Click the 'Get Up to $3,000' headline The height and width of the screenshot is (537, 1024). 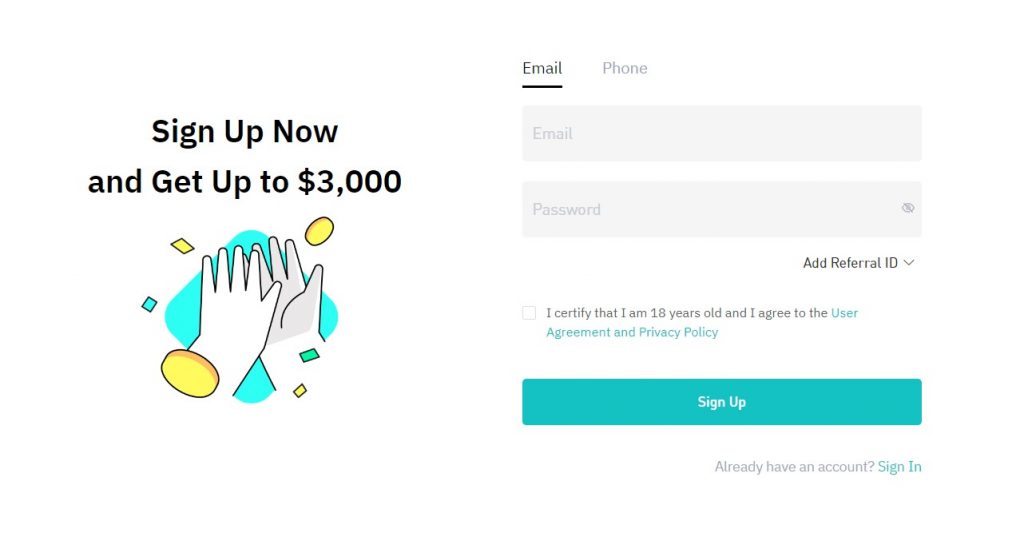tap(276, 182)
